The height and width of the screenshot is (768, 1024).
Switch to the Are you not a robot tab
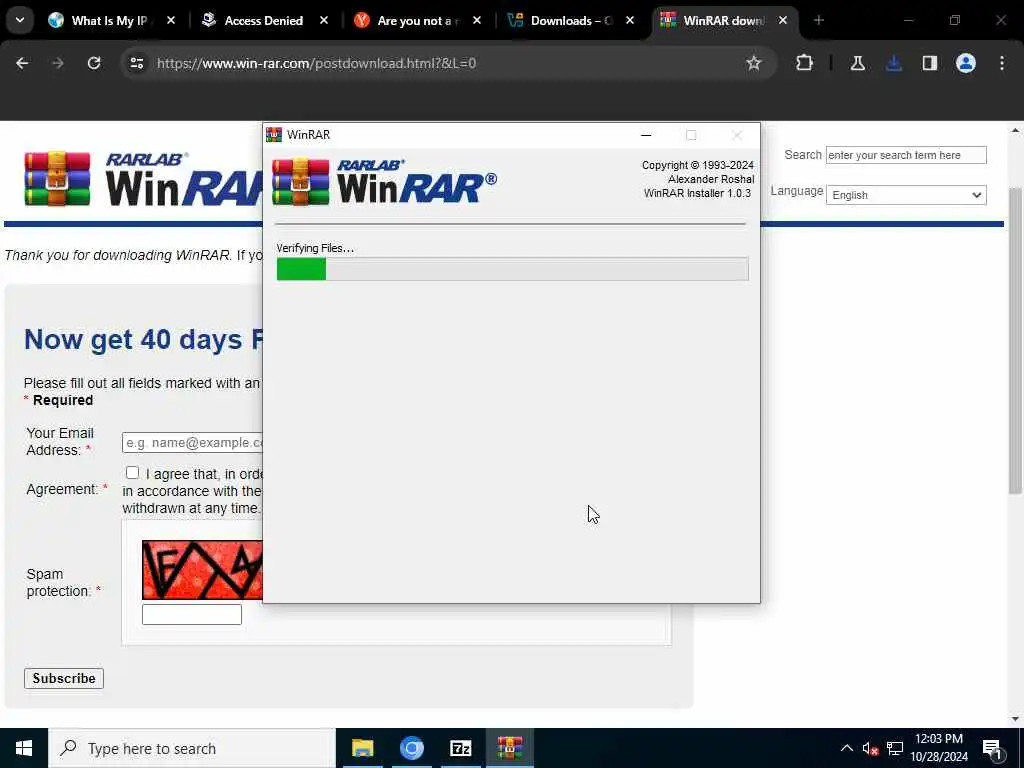pyautogui.click(x=416, y=20)
